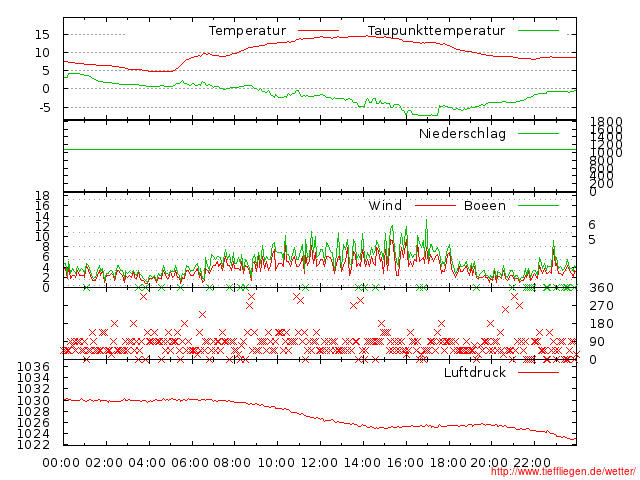Click the 08:00 time axis label
640x480 pixels.
pyautogui.click(x=232, y=463)
